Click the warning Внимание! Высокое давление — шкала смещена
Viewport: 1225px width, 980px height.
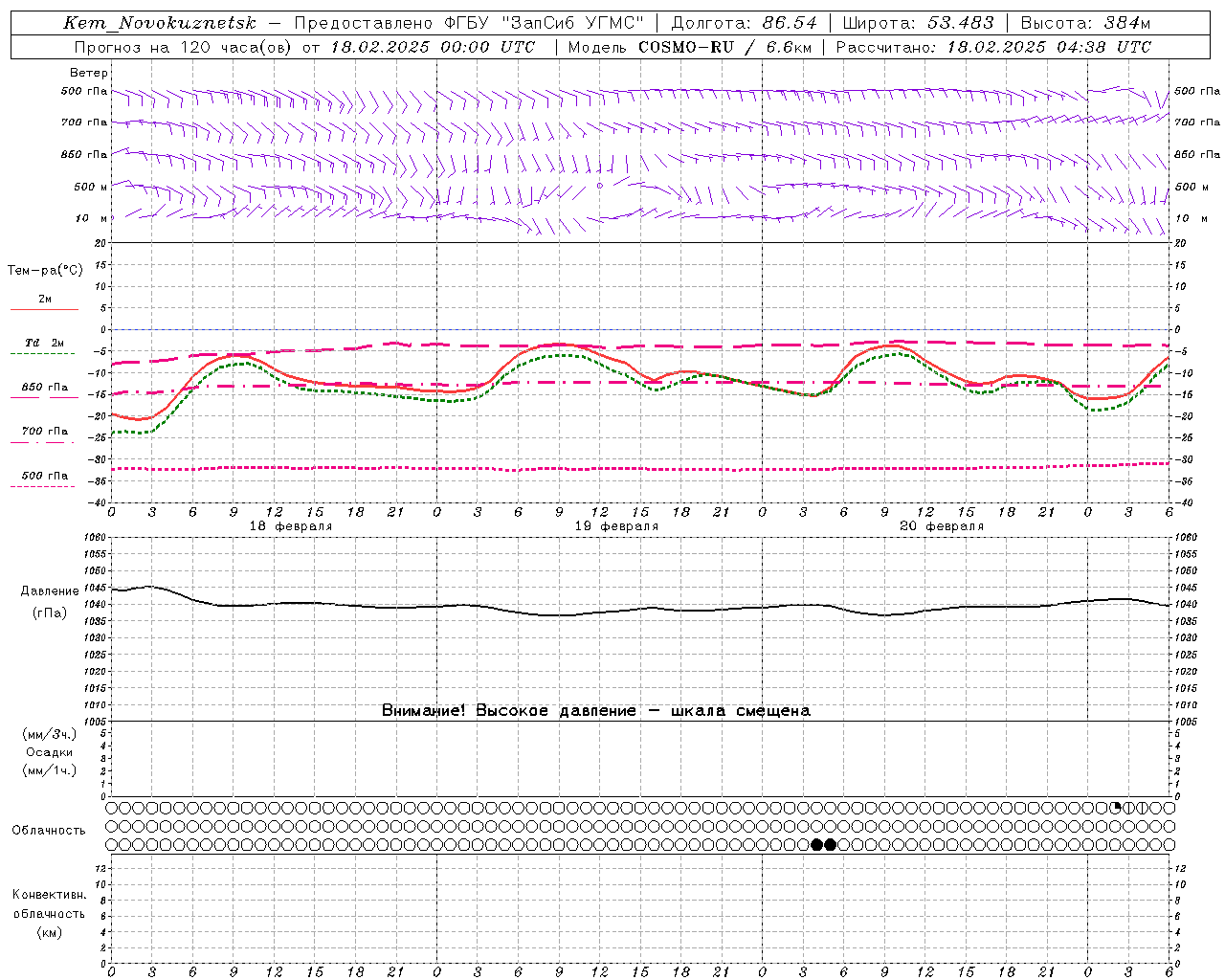click(x=595, y=710)
